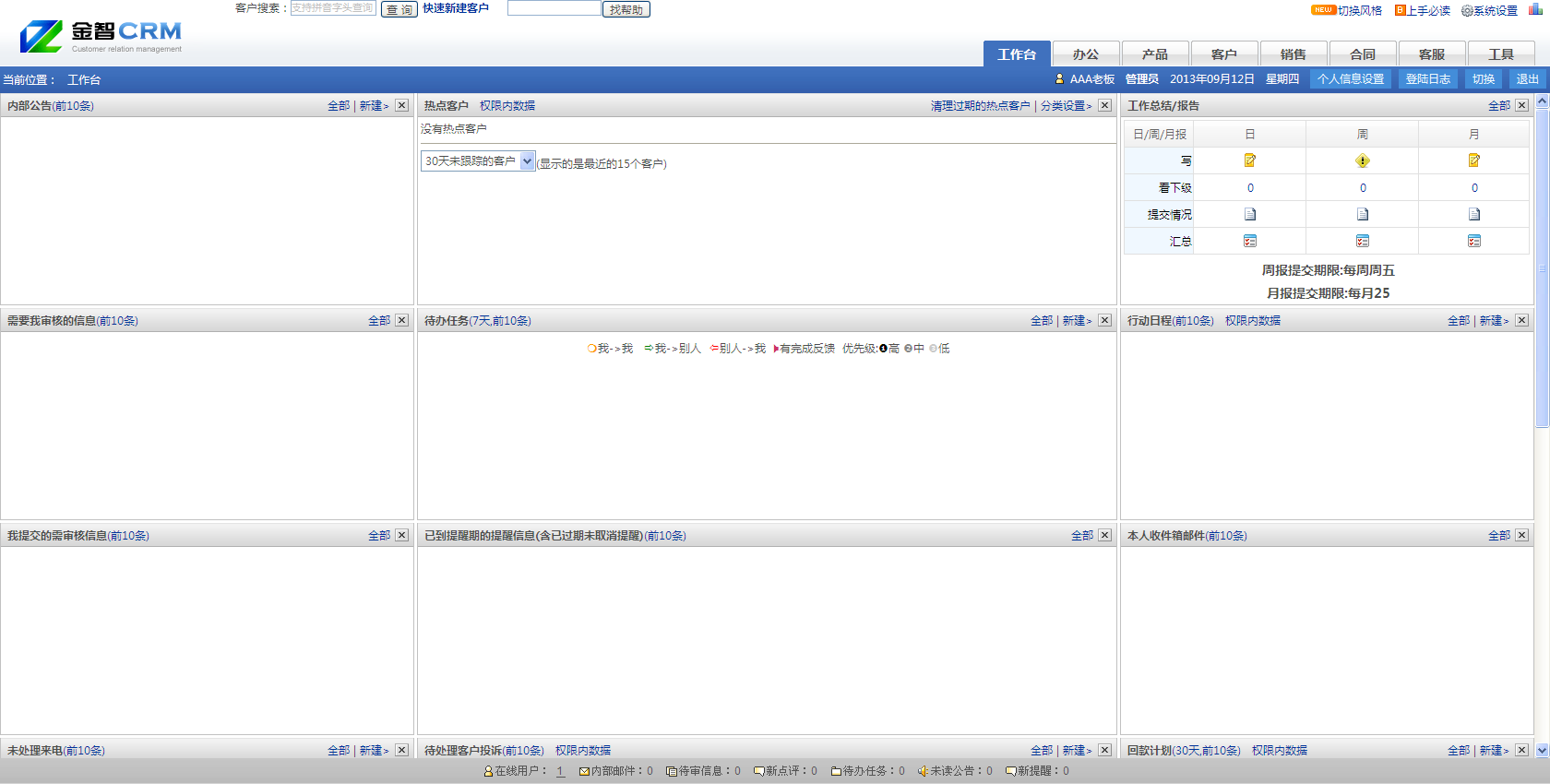Open 内部邮件 in the status bar
1550x784 pixels.
pyautogui.click(x=615, y=771)
